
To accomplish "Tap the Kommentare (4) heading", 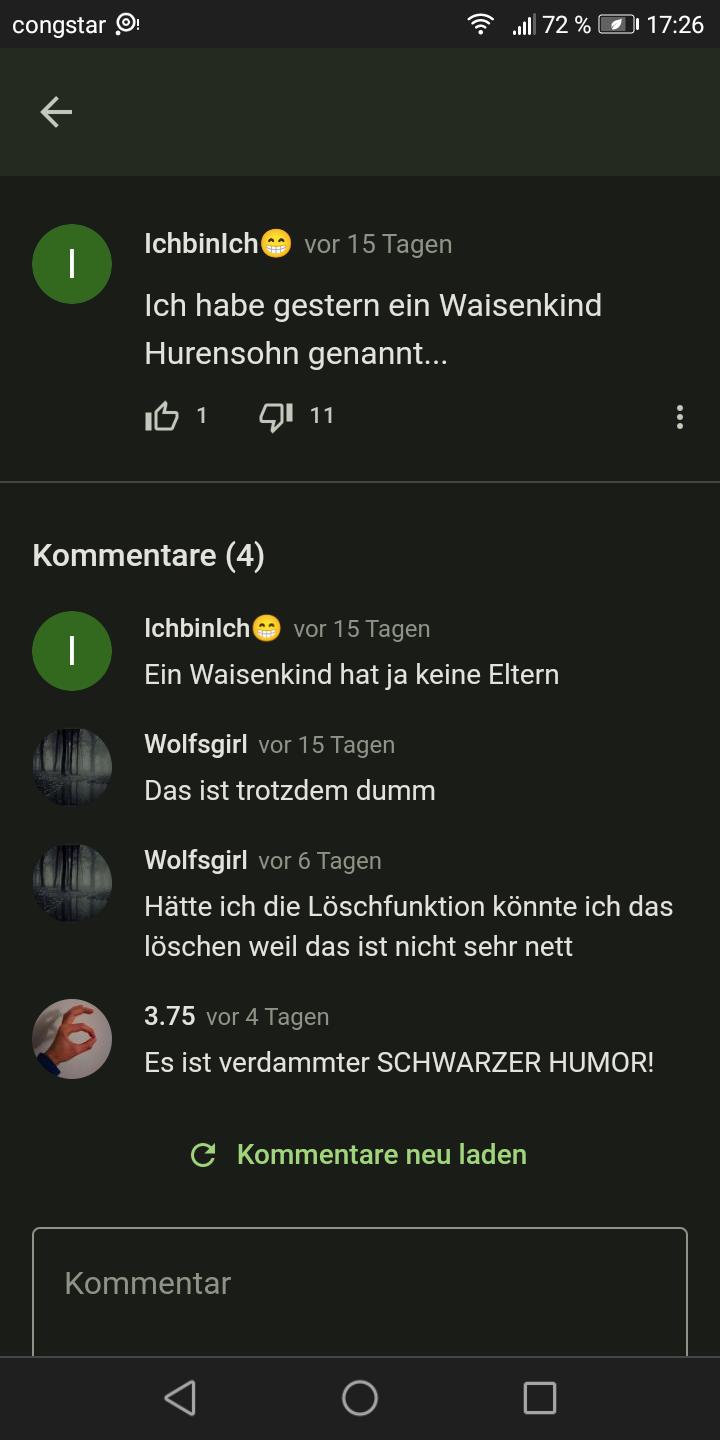I will [x=148, y=555].
